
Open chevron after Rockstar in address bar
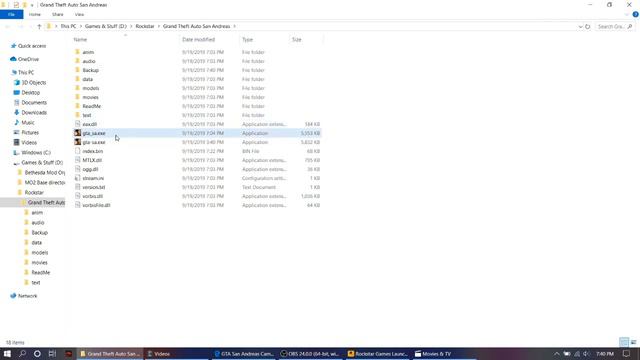point(158,26)
